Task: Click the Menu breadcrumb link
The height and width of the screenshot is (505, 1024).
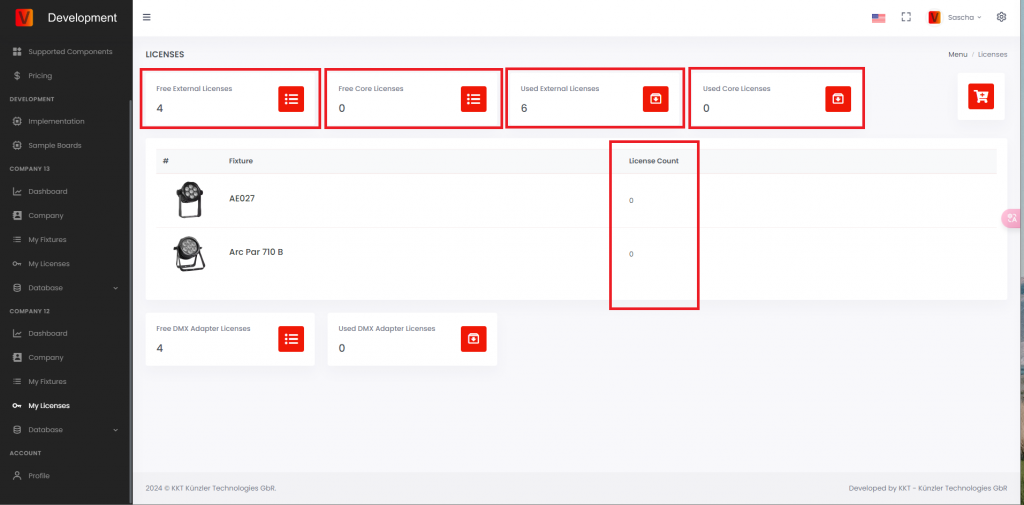Action: [x=957, y=54]
